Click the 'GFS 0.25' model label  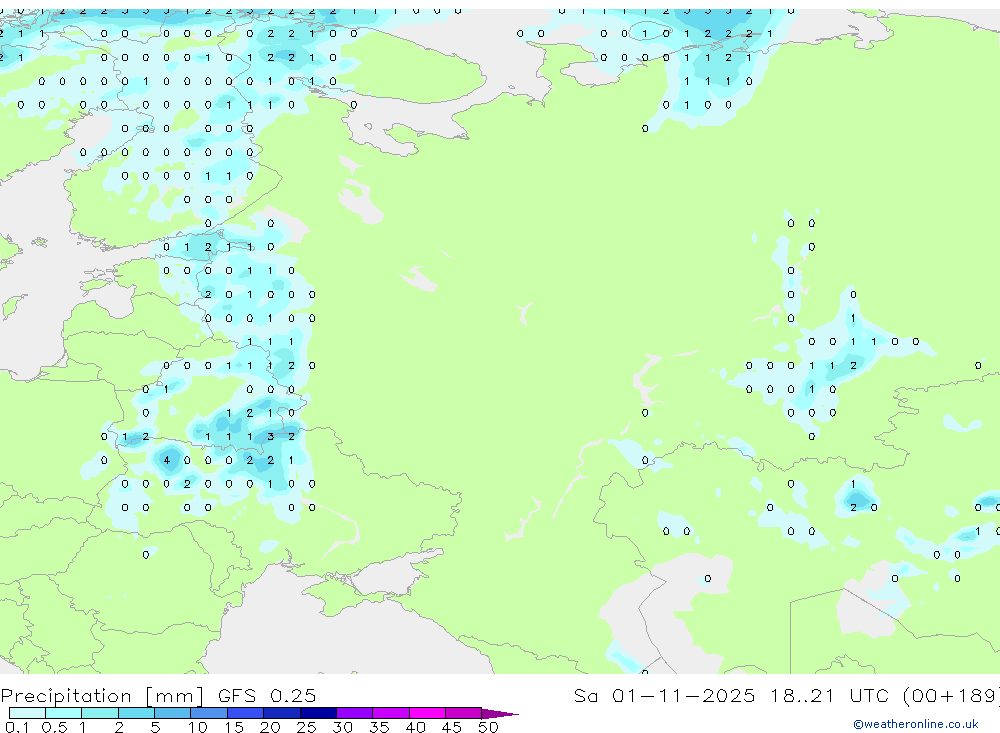267,695
